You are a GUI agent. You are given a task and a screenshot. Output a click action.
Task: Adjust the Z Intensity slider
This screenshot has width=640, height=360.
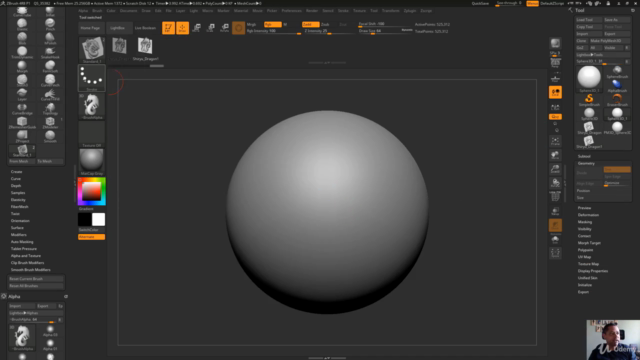tap(327, 31)
